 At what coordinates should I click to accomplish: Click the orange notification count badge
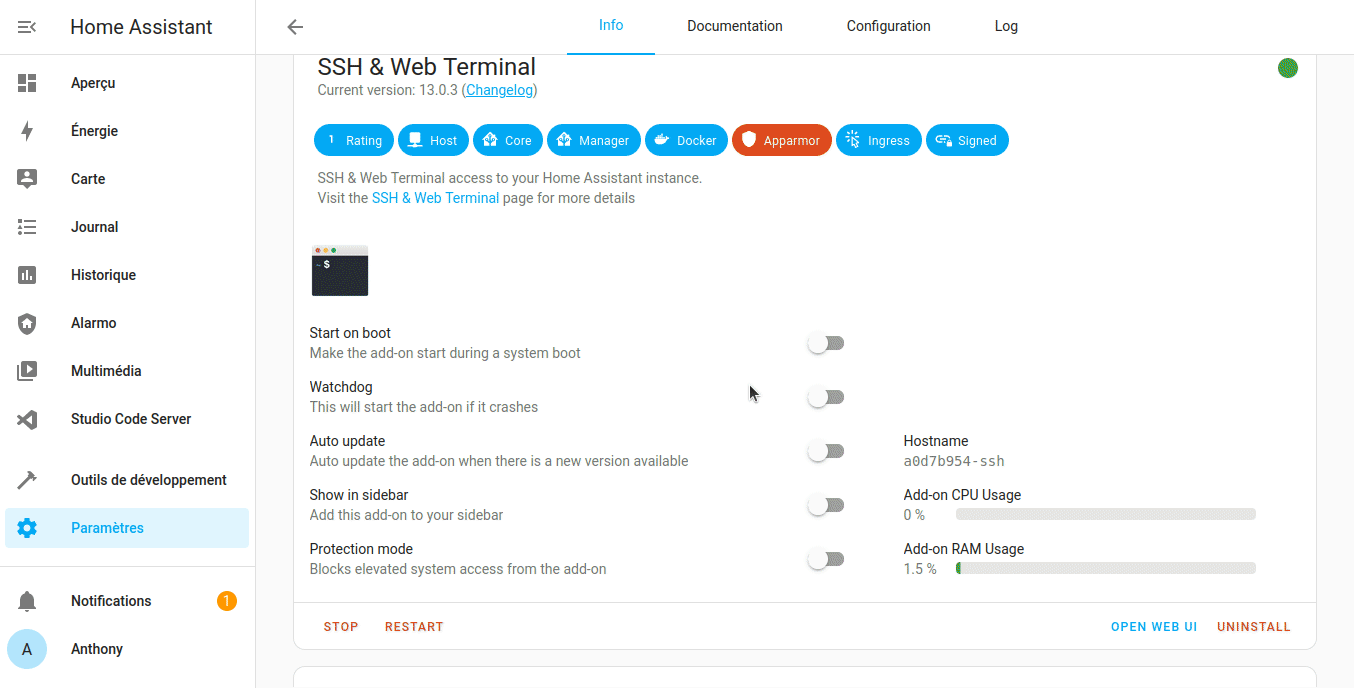227,601
